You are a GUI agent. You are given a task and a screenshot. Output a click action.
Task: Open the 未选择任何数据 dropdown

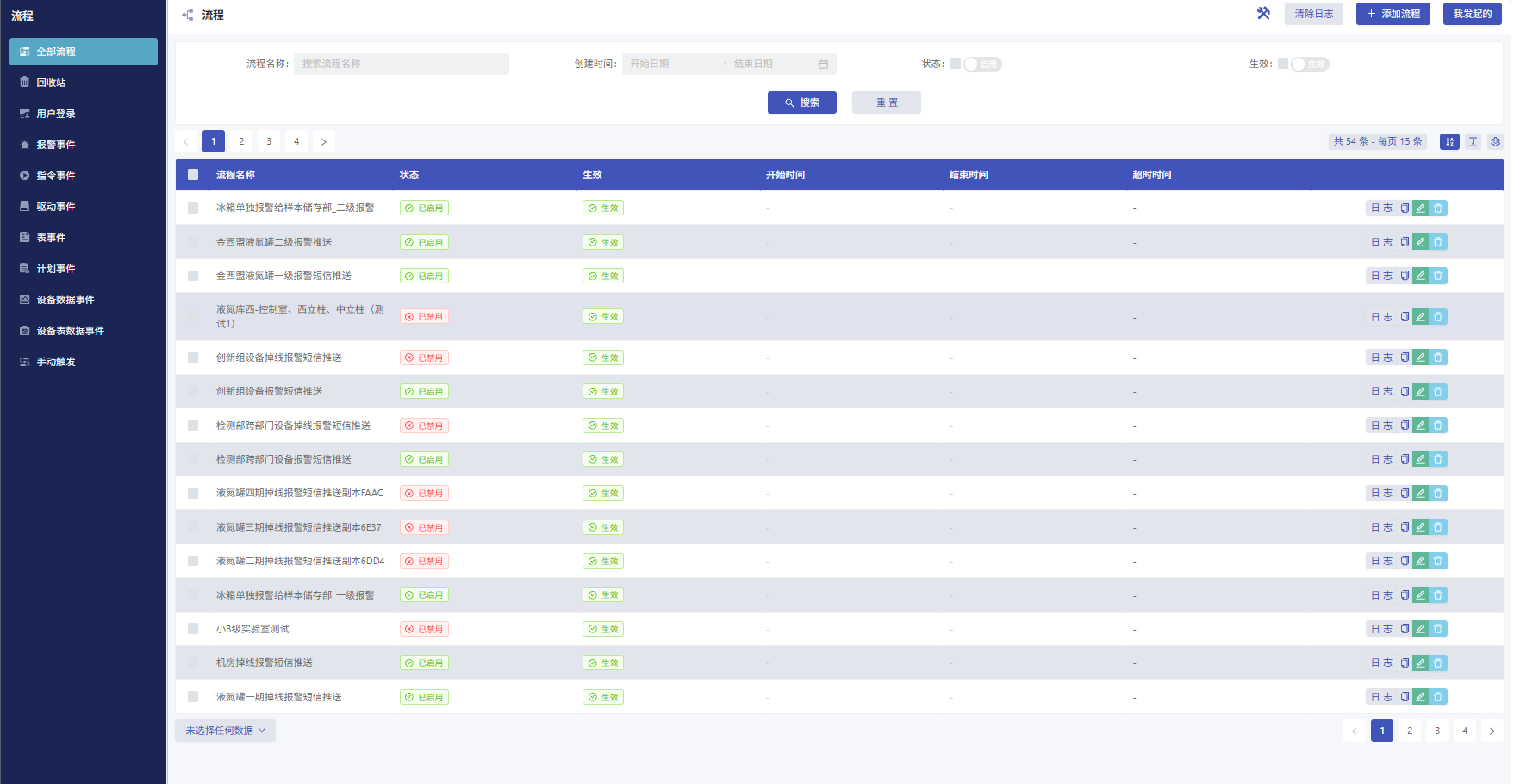click(x=226, y=731)
